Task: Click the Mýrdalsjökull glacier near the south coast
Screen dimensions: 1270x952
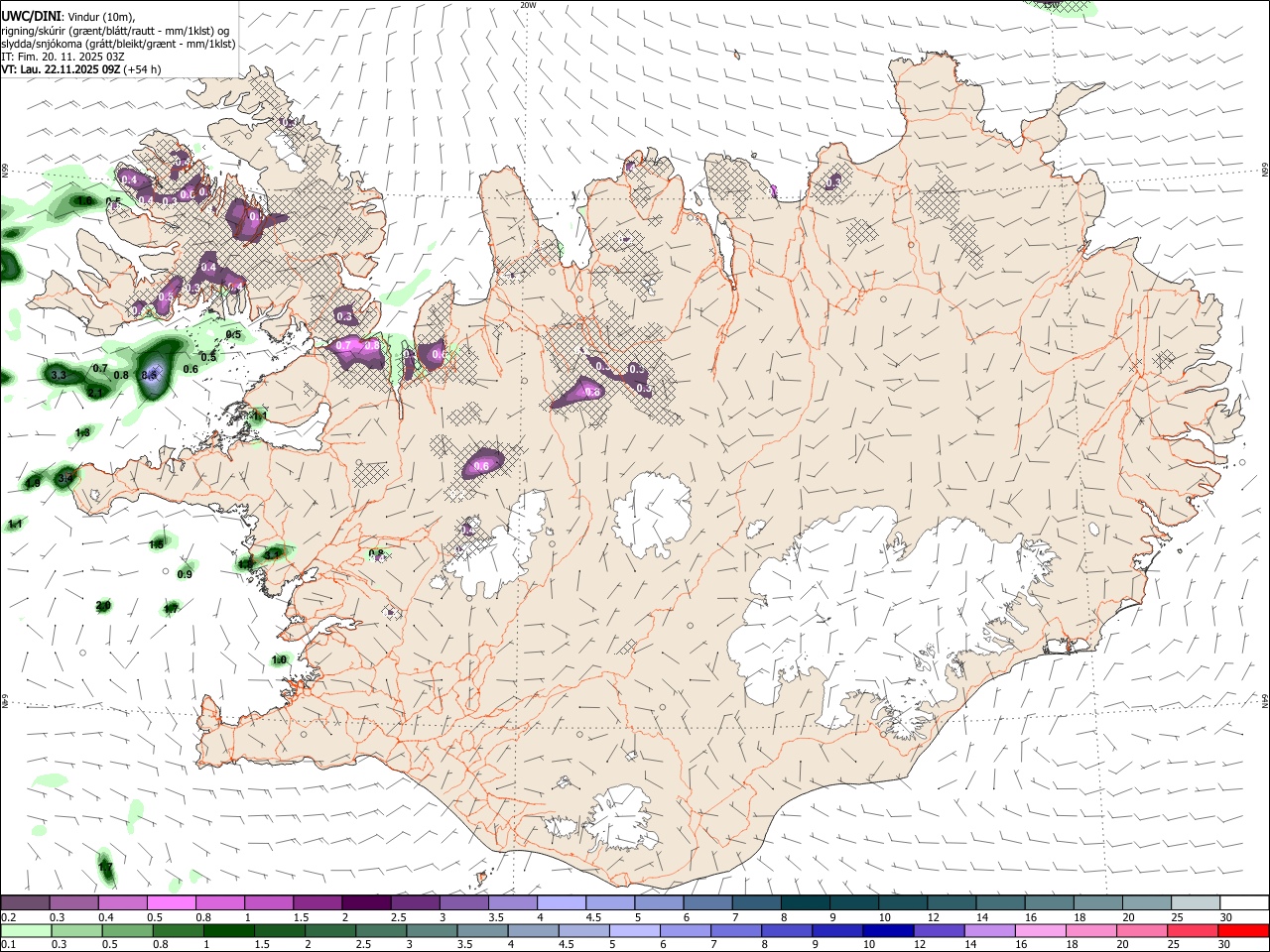Action: pos(623,818)
